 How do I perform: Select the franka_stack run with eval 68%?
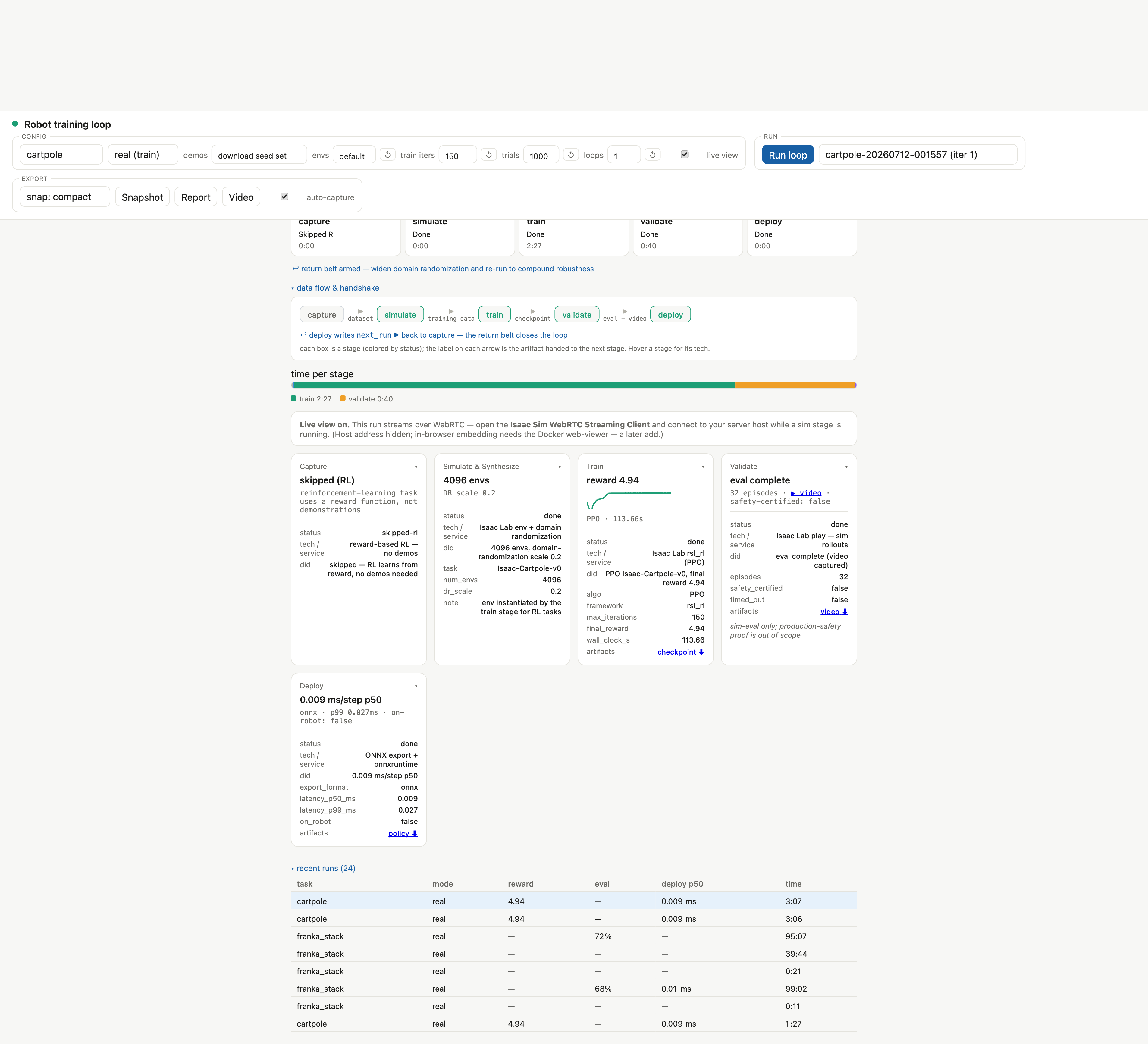(x=573, y=989)
